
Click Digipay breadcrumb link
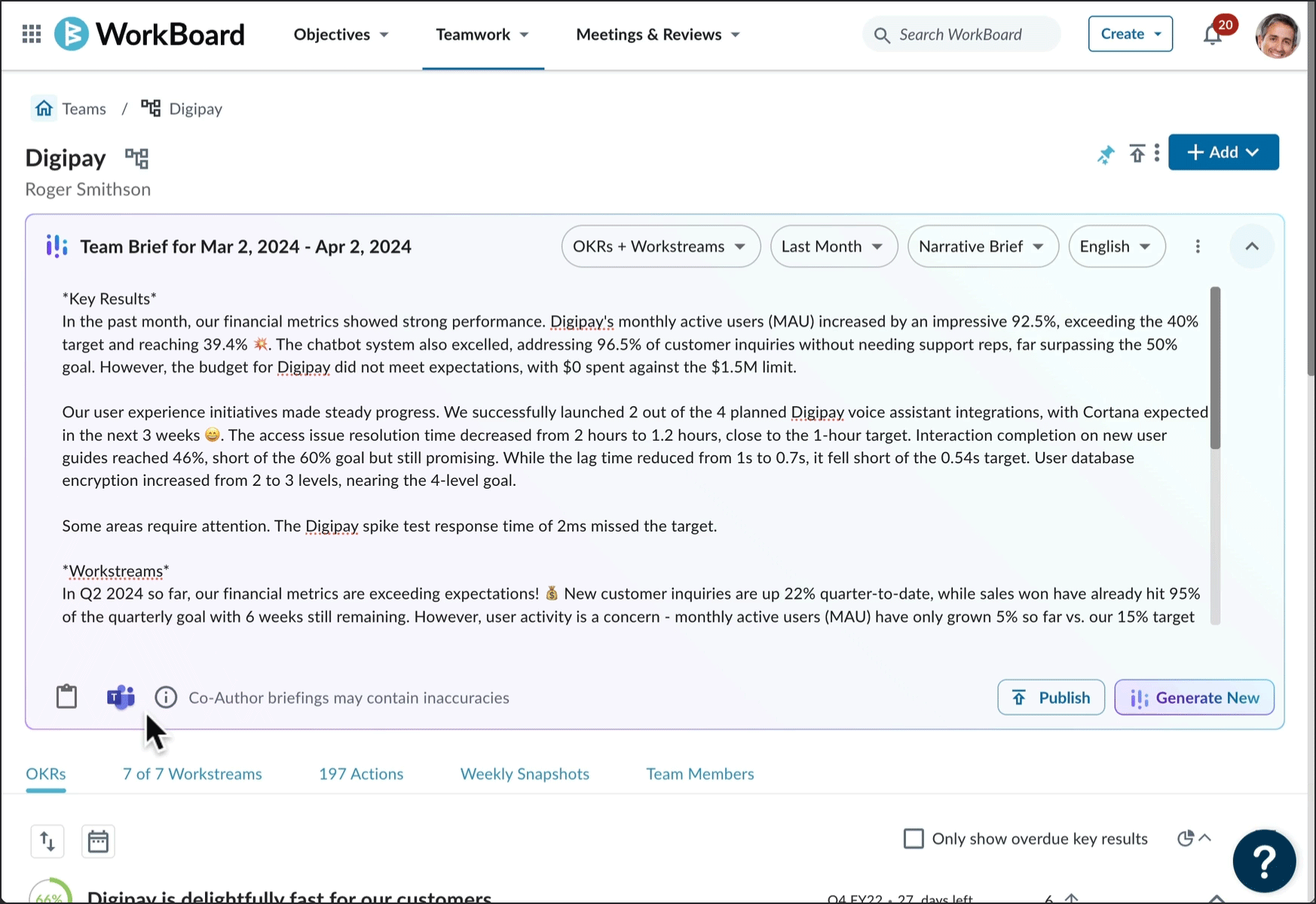coord(195,109)
